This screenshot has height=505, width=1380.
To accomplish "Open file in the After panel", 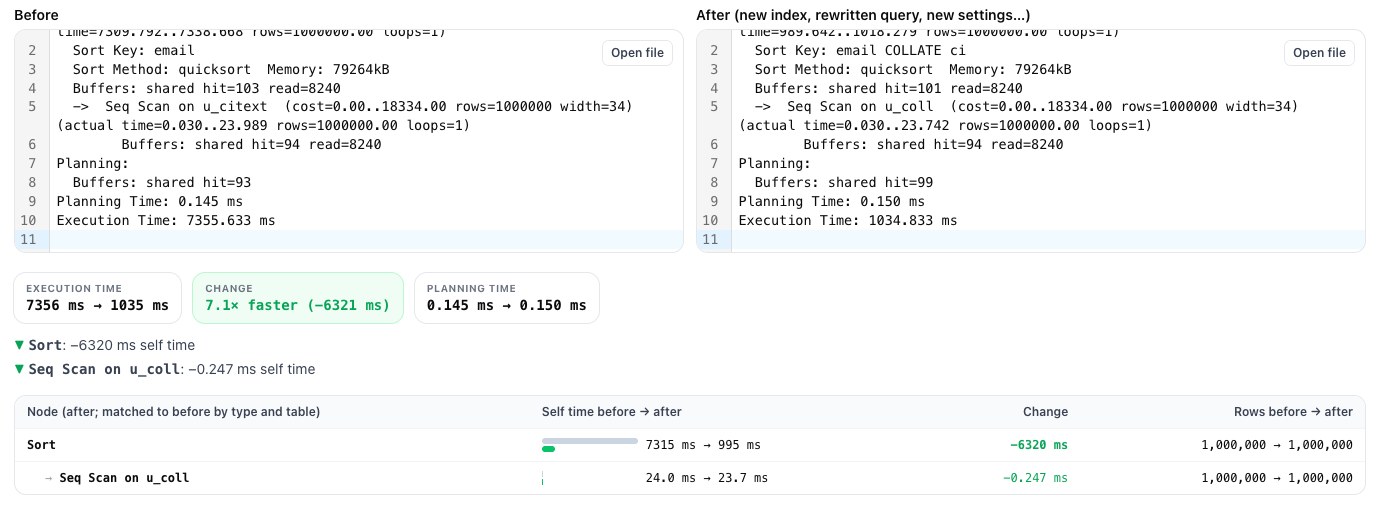I will [1319, 53].
